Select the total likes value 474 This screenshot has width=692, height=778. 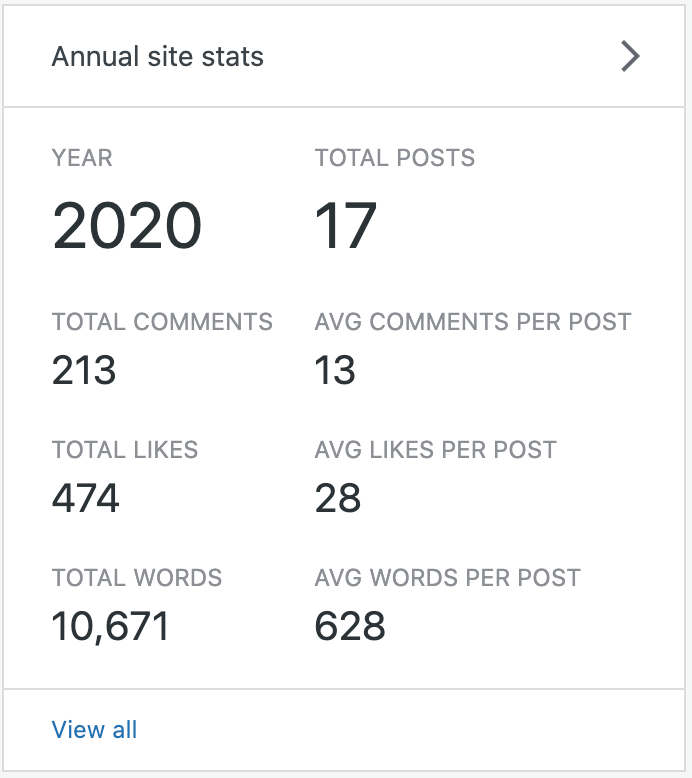(x=86, y=498)
